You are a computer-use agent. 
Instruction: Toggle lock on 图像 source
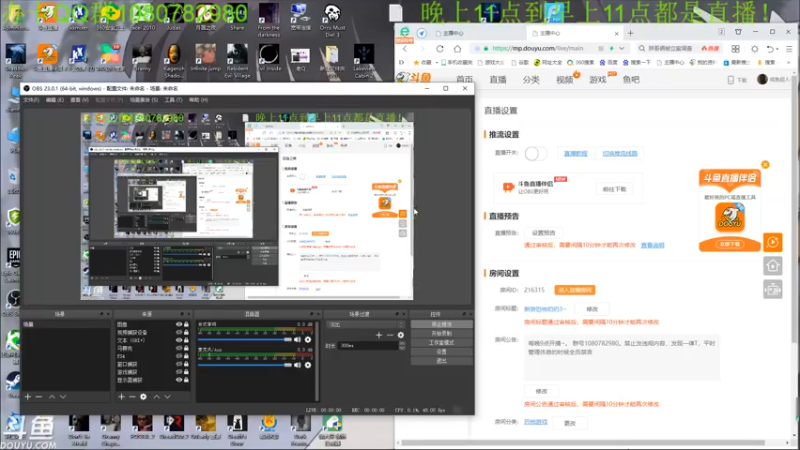(186, 324)
